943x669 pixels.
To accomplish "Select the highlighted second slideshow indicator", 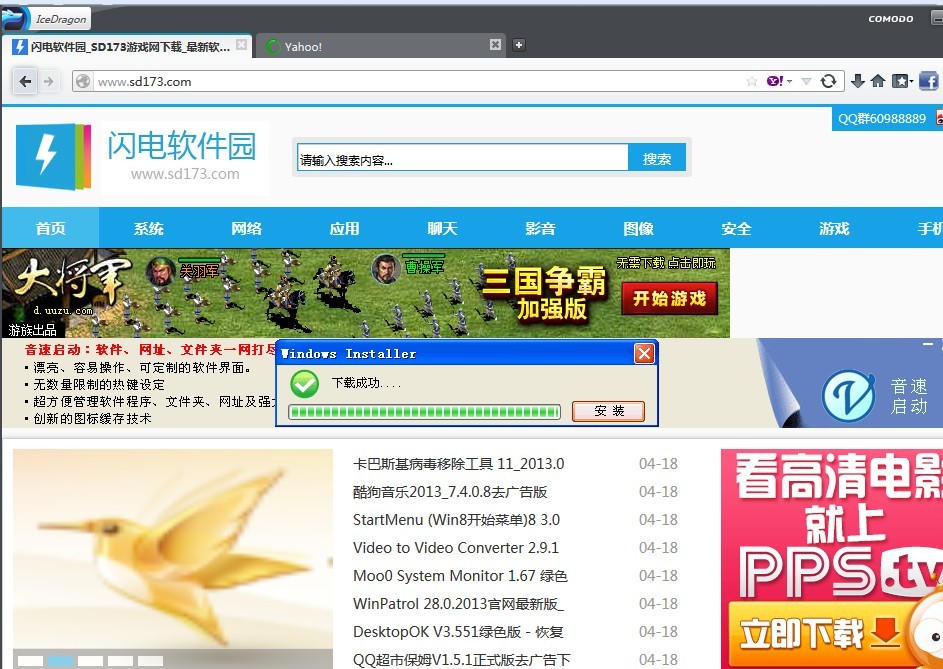I will click(x=60, y=661).
